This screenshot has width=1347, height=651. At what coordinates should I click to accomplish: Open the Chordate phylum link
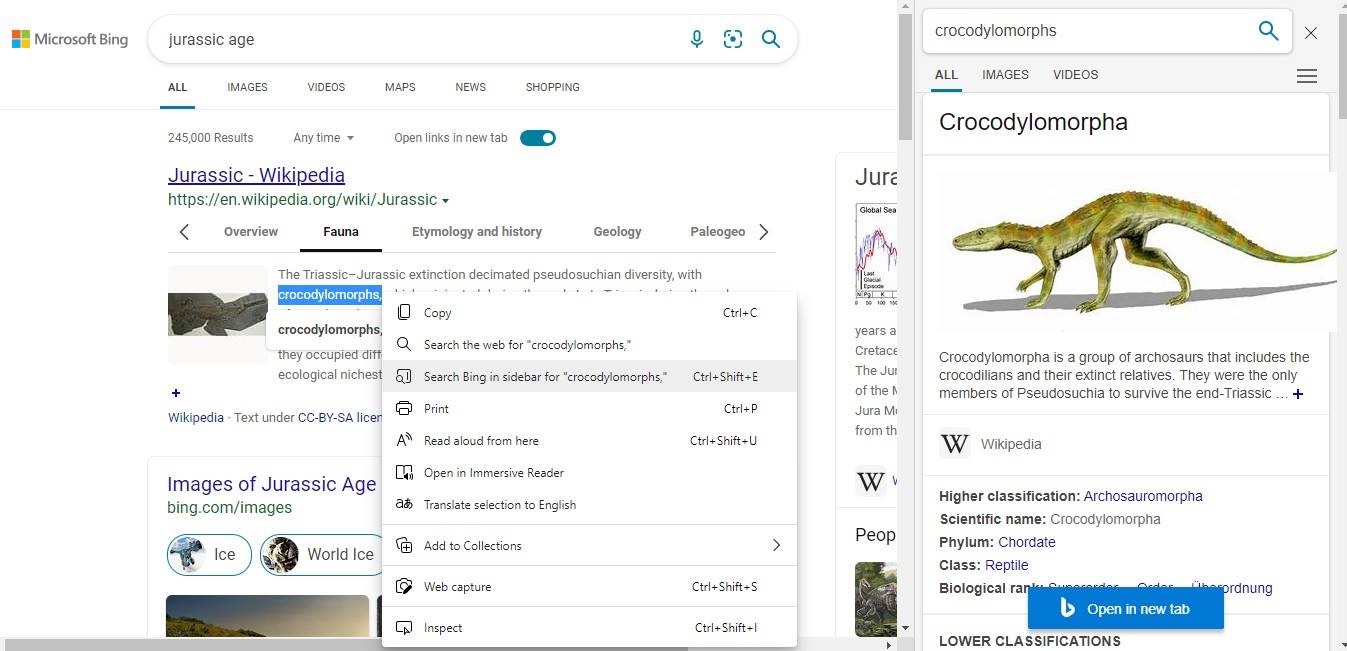coord(1026,542)
